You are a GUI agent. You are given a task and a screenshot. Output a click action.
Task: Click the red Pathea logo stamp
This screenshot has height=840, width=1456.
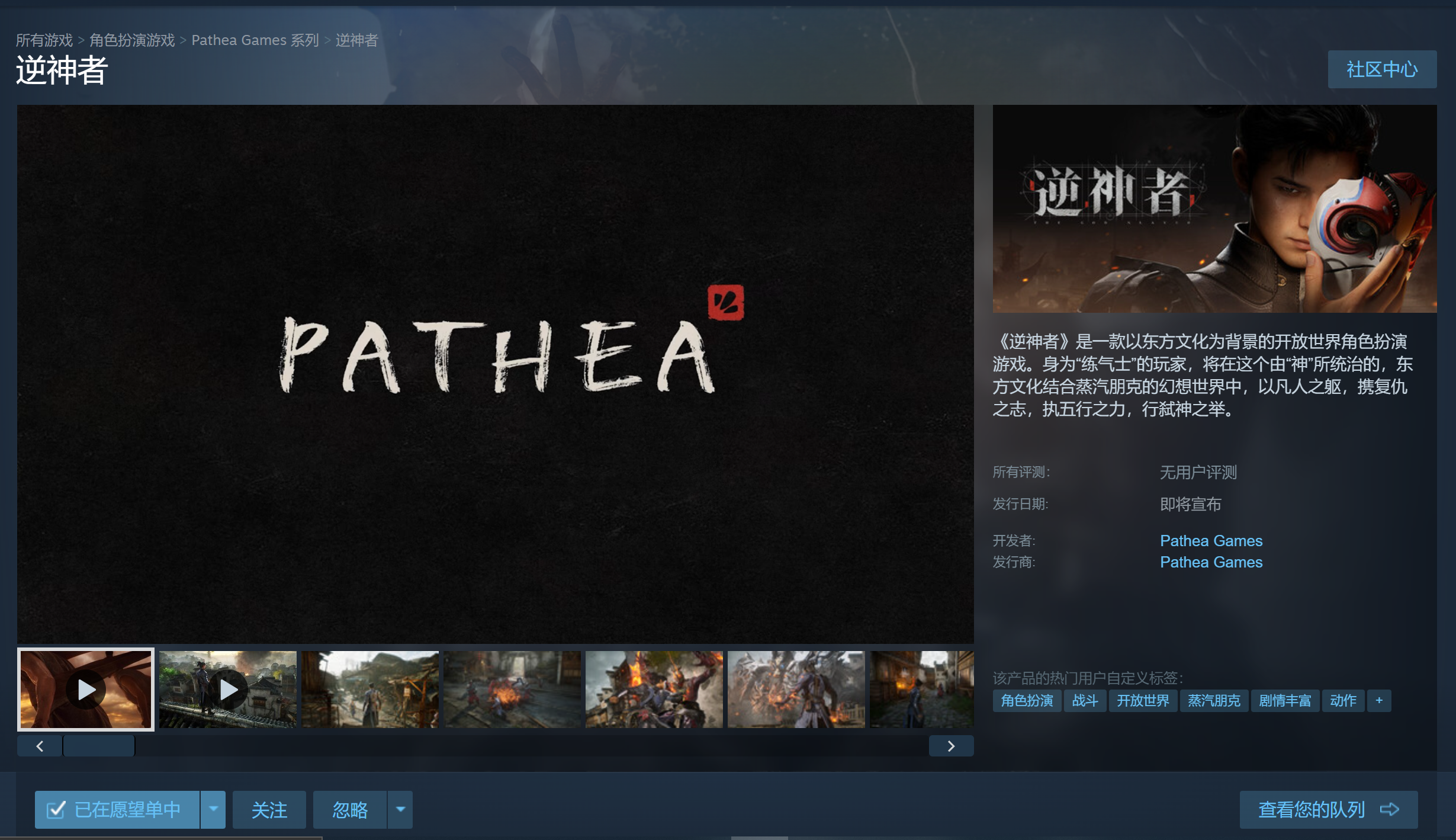(x=725, y=302)
